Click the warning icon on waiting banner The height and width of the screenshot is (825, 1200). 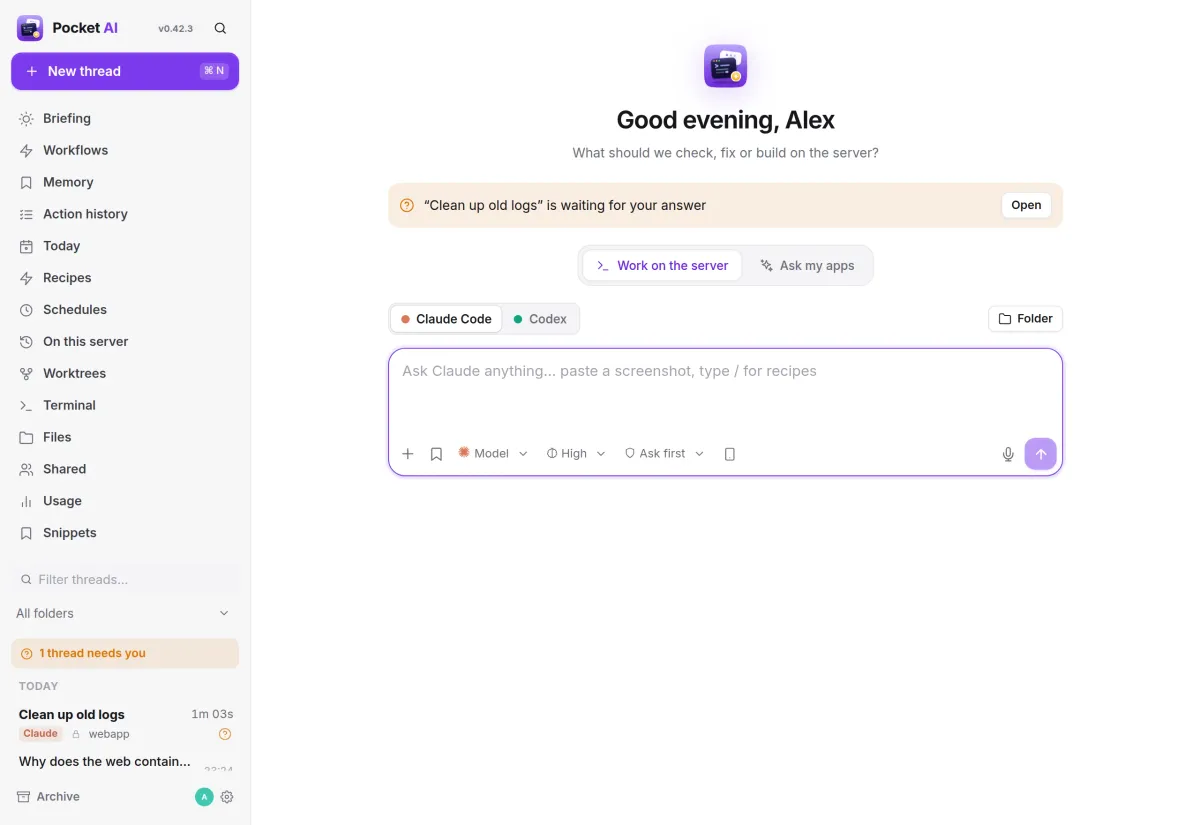(407, 205)
